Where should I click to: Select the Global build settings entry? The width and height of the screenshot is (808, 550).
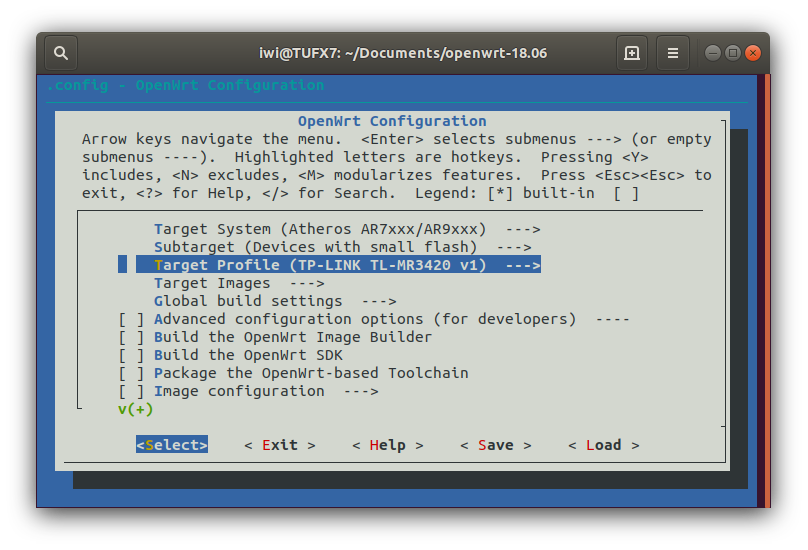(275, 302)
